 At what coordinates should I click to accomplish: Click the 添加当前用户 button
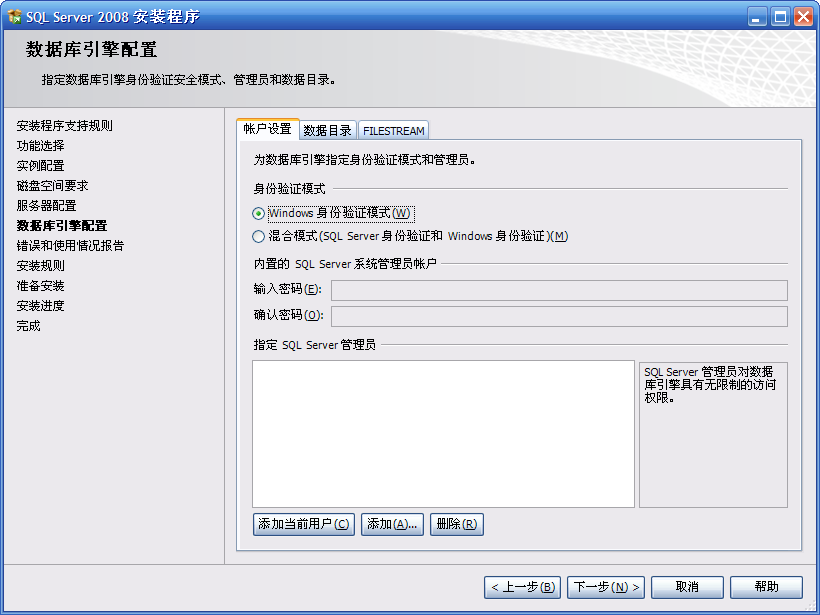tap(304, 524)
